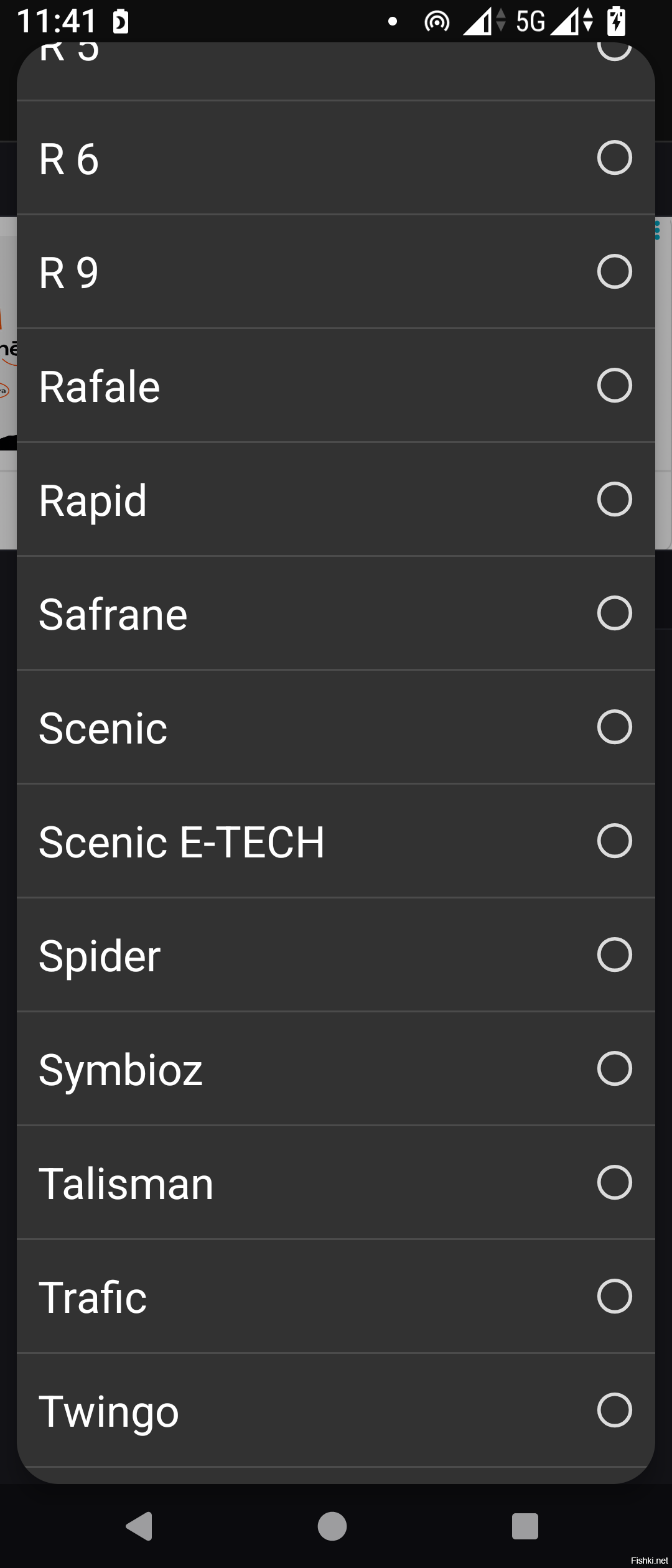The height and width of the screenshot is (1568, 672).
Task: Select the R 6 radio button
Action: pyautogui.click(x=614, y=157)
